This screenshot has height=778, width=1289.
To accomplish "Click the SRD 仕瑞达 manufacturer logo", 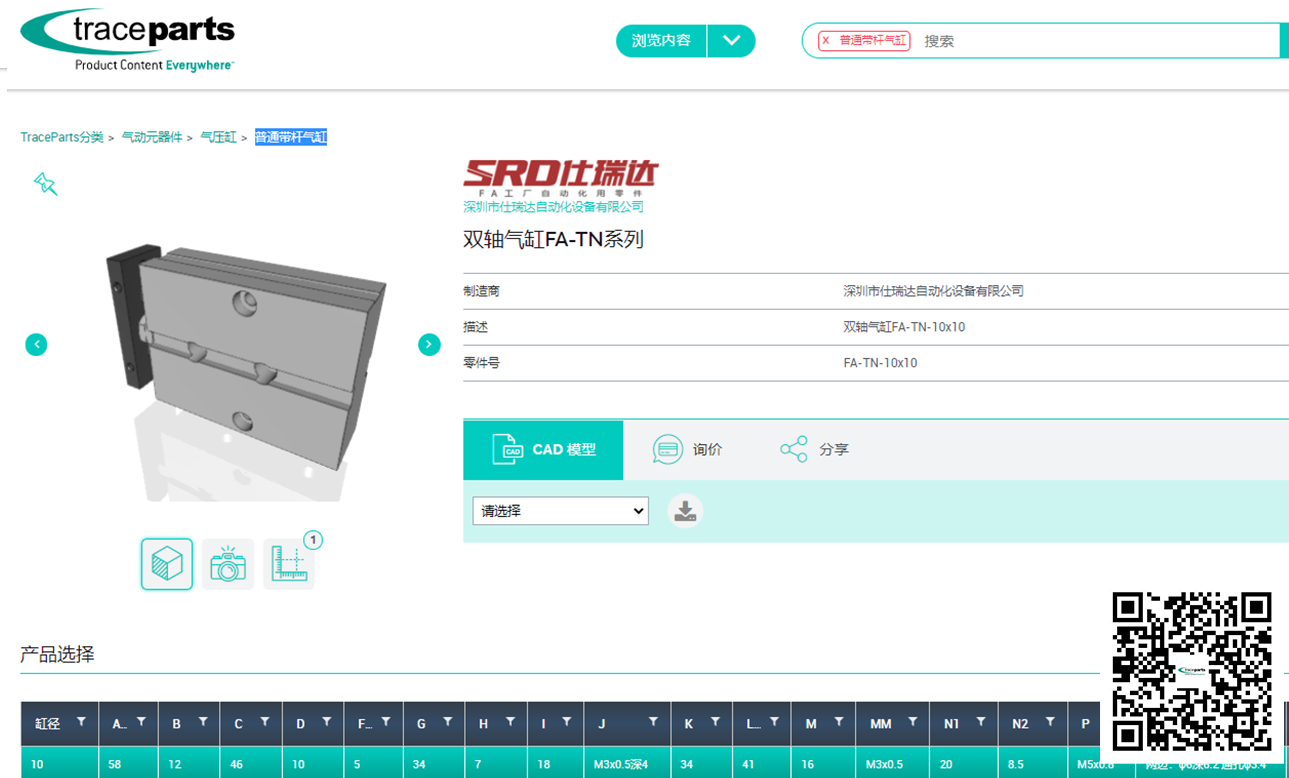I will (561, 177).
